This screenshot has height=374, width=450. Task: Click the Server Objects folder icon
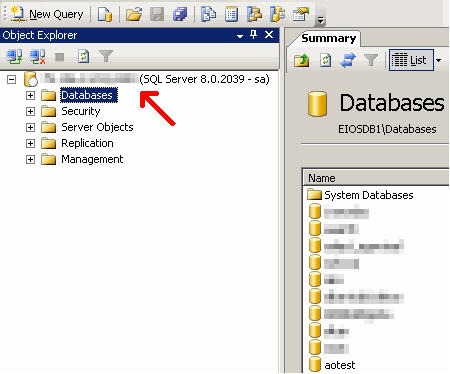click(x=49, y=127)
